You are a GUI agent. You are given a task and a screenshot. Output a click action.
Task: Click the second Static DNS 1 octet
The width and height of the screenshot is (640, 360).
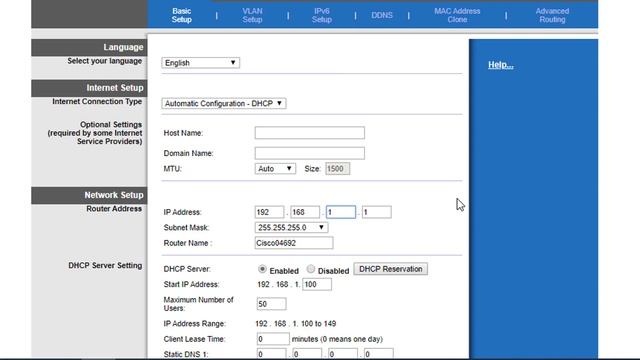[307, 354]
